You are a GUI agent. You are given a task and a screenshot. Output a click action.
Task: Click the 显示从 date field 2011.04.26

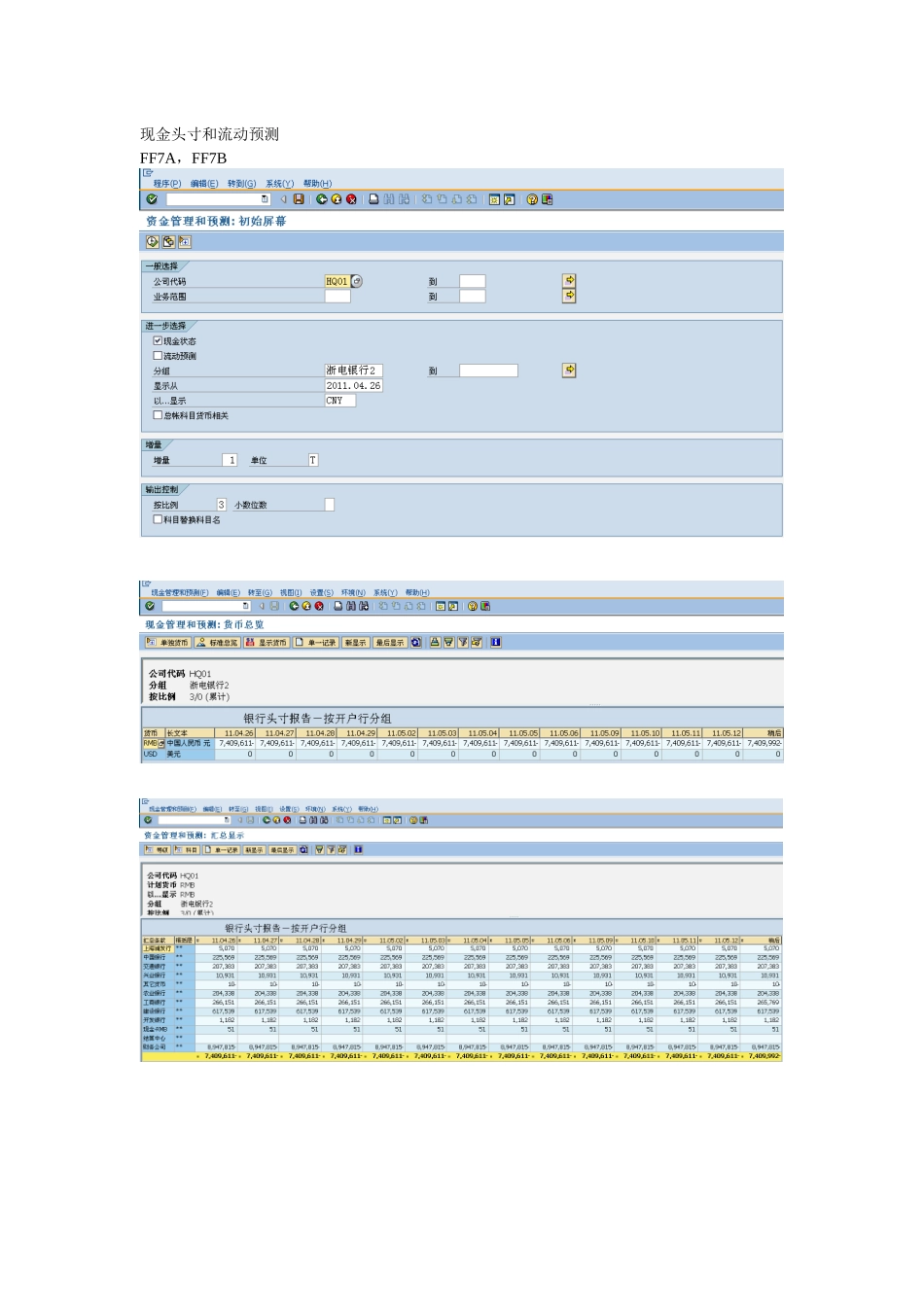(x=353, y=386)
